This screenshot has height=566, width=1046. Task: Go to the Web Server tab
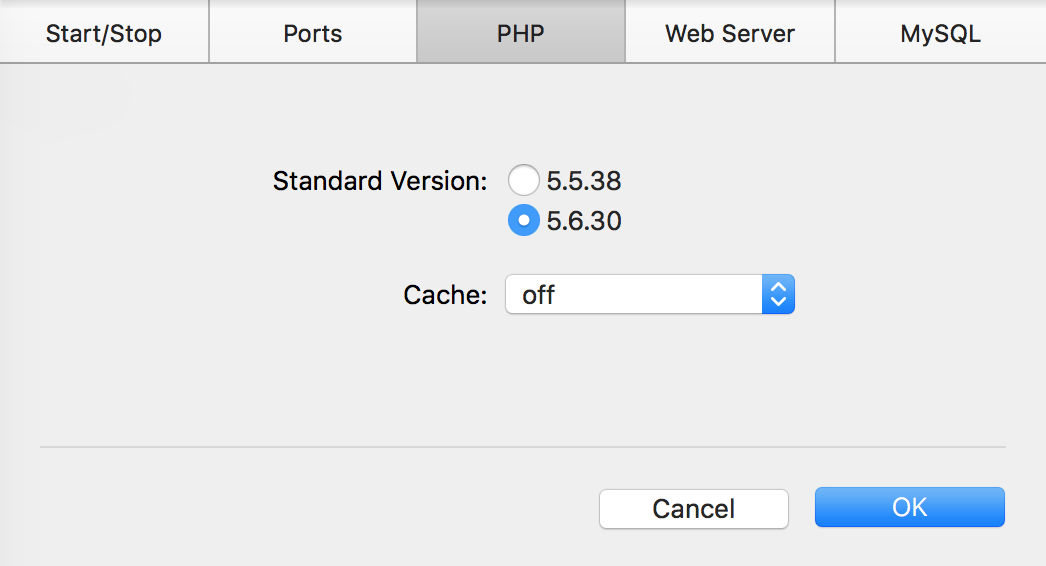tap(730, 33)
